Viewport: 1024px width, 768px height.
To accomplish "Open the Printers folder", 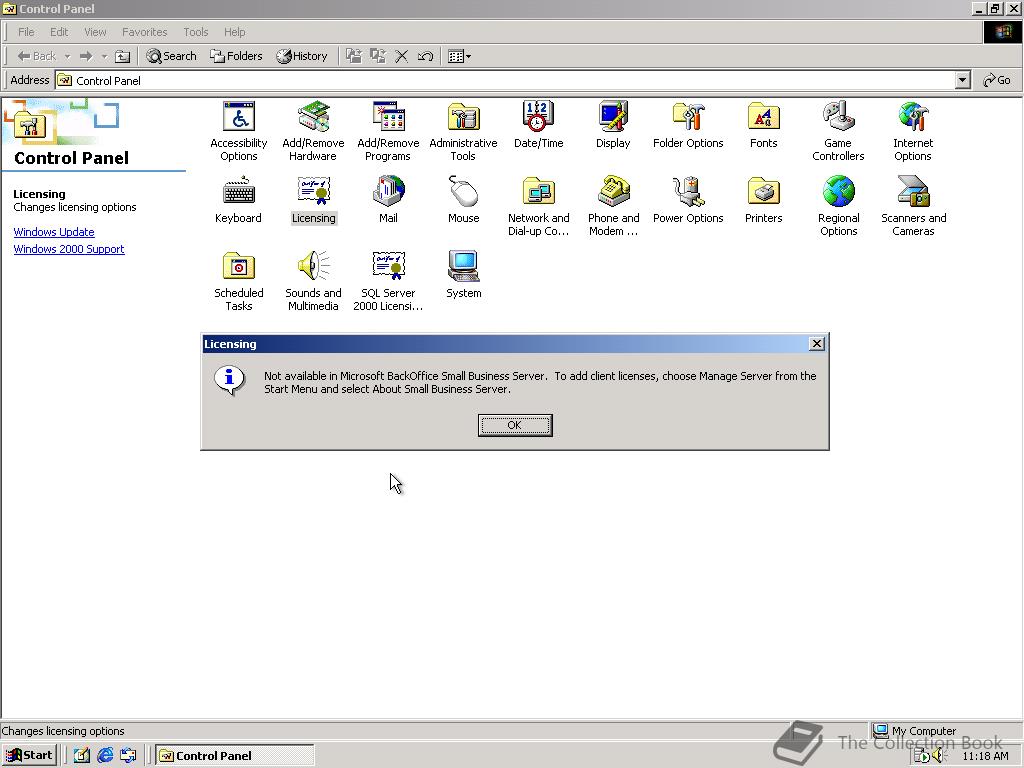I will coord(763,200).
